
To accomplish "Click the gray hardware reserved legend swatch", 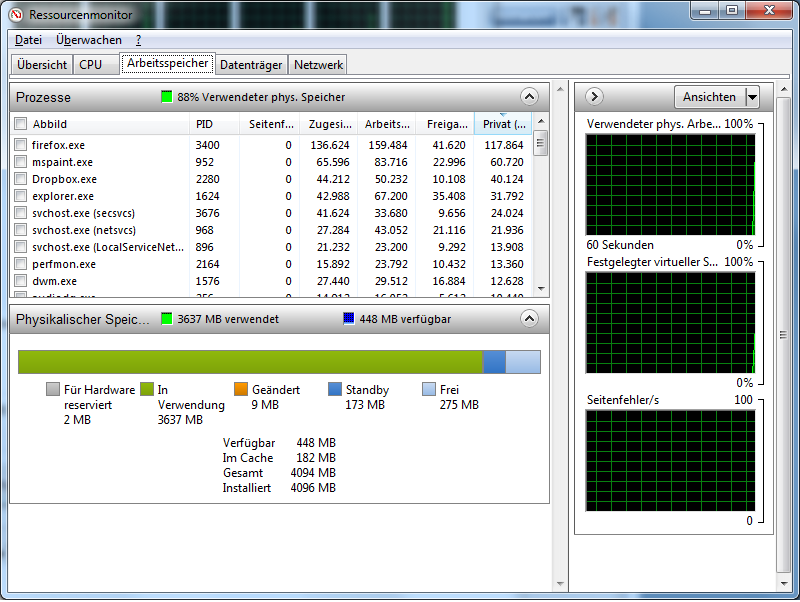I will 53,389.
